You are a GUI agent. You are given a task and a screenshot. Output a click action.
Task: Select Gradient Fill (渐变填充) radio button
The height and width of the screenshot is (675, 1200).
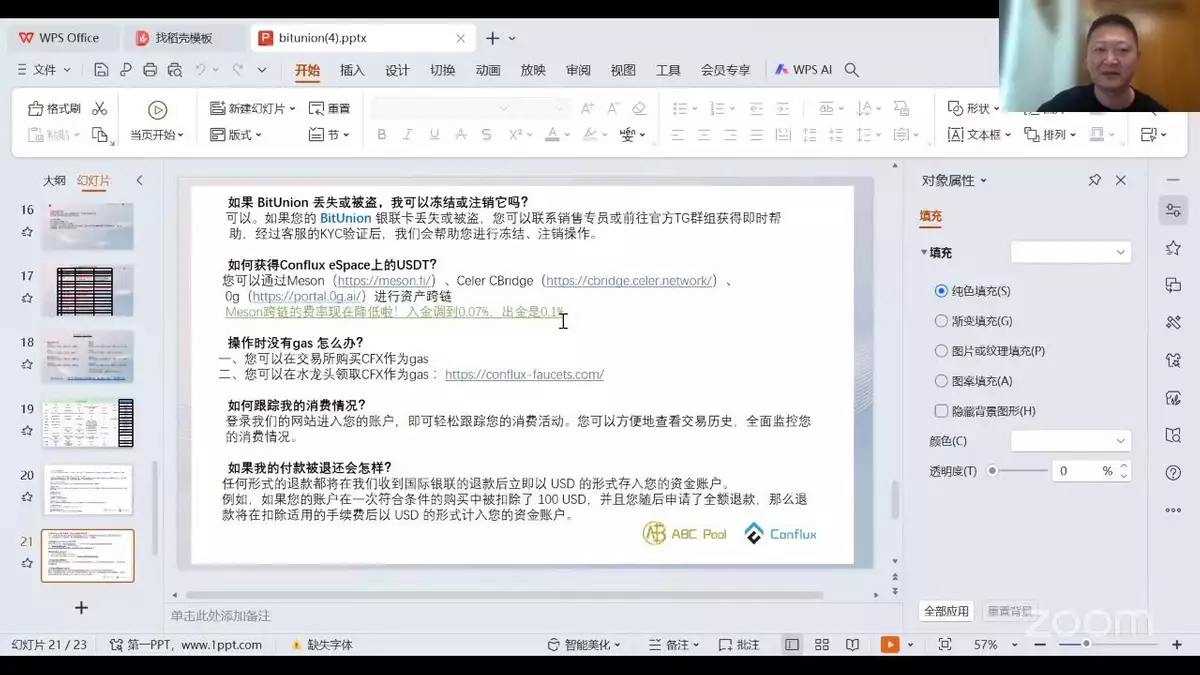(x=941, y=321)
